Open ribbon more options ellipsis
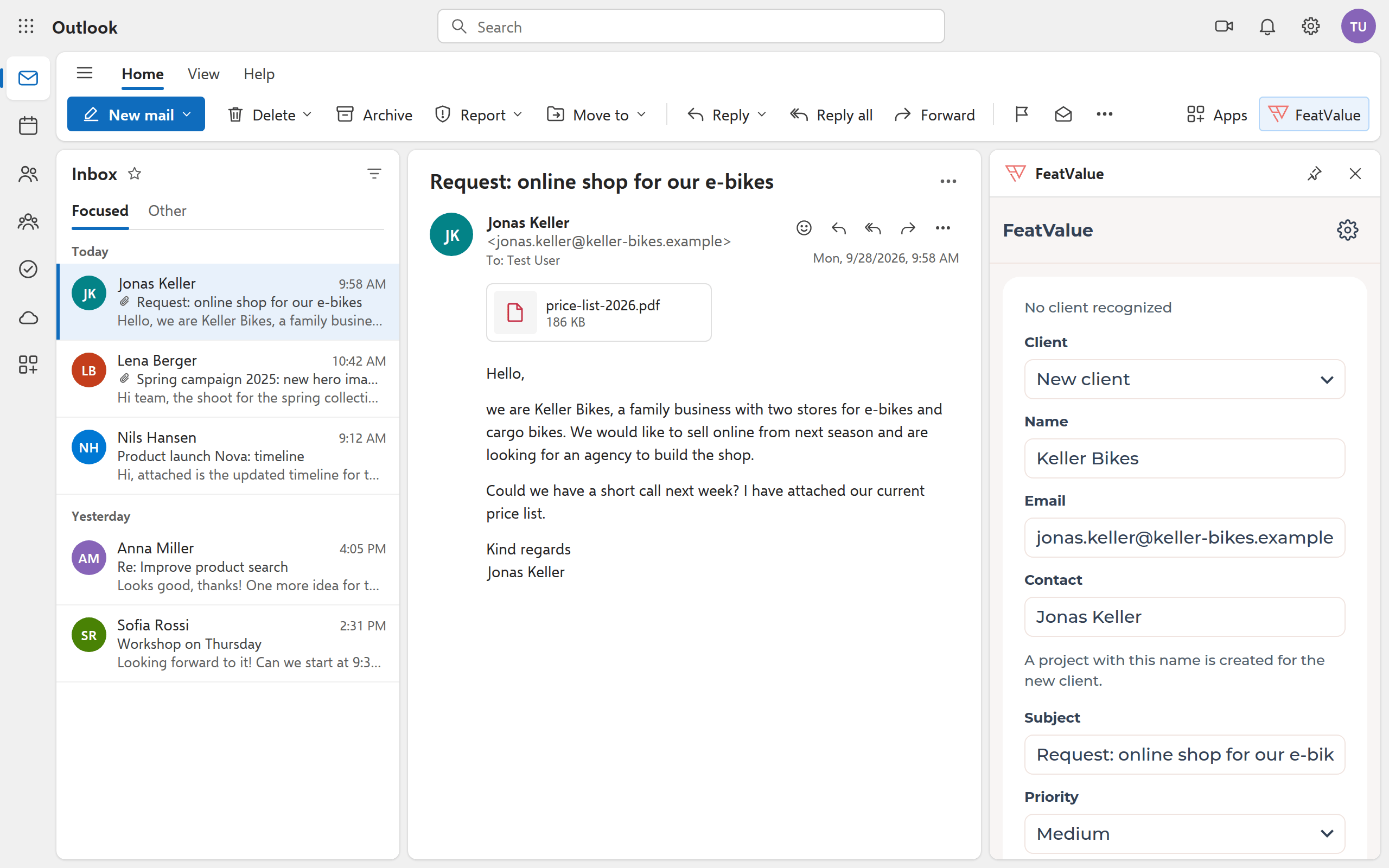Screen dimensions: 1389x868 coord(1104,114)
